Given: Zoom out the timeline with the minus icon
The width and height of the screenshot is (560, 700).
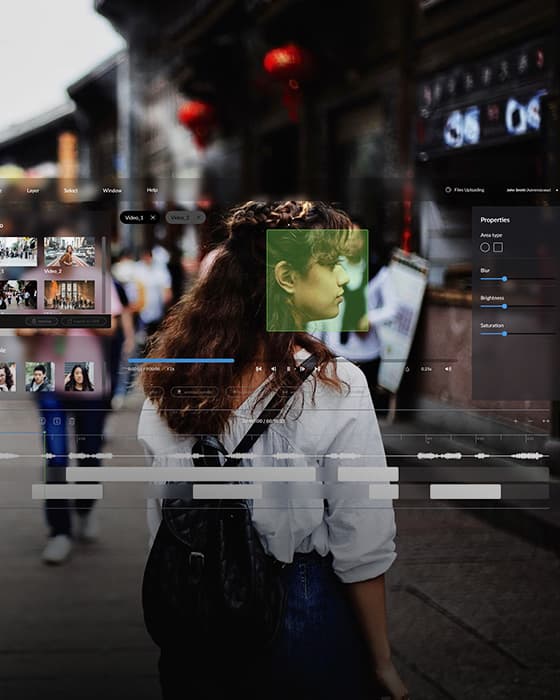Looking at the screenshot, I should pyautogui.click(x=530, y=421).
